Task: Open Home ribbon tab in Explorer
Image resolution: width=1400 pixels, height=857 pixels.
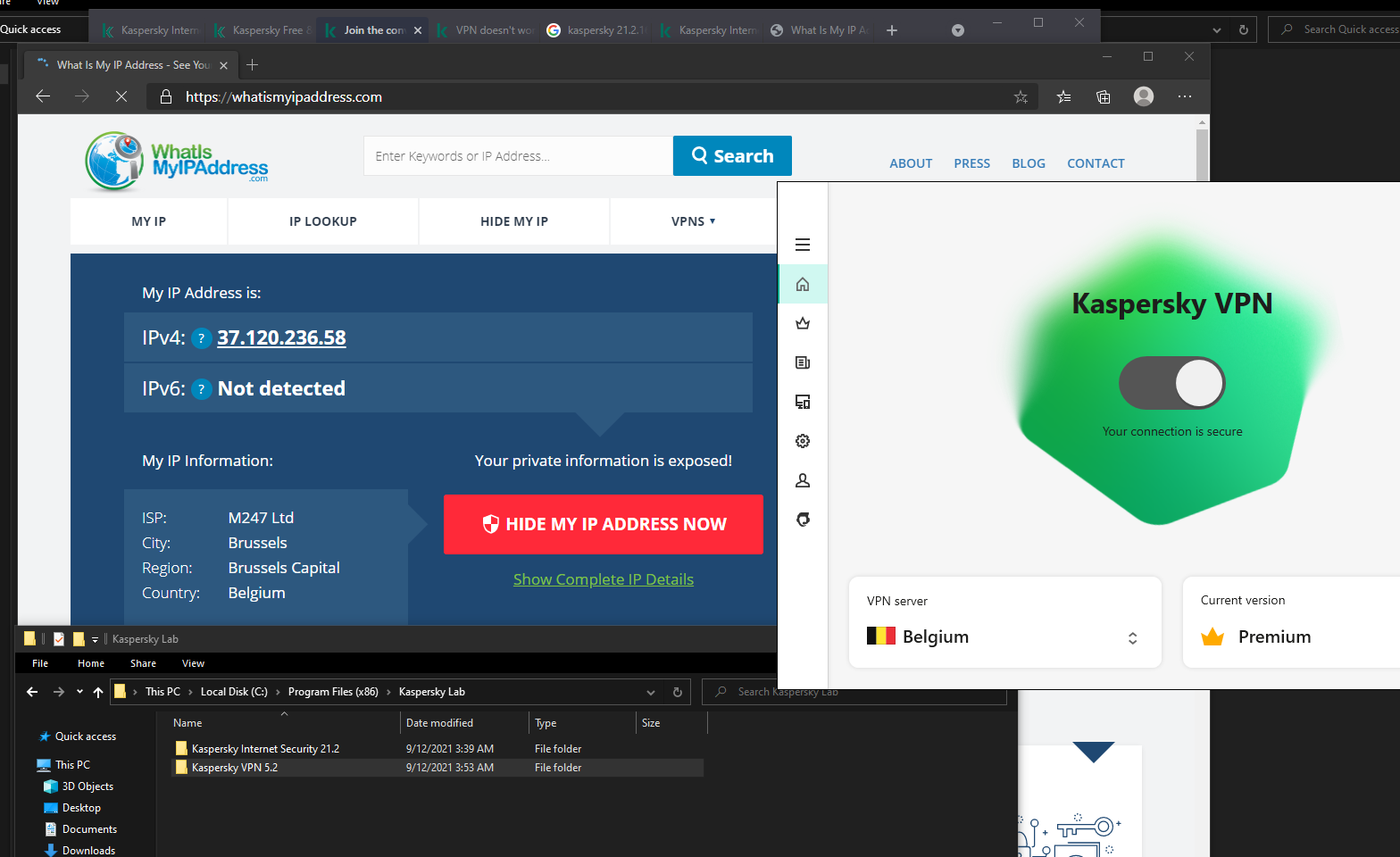Action: pyautogui.click(x=91, y=663)
